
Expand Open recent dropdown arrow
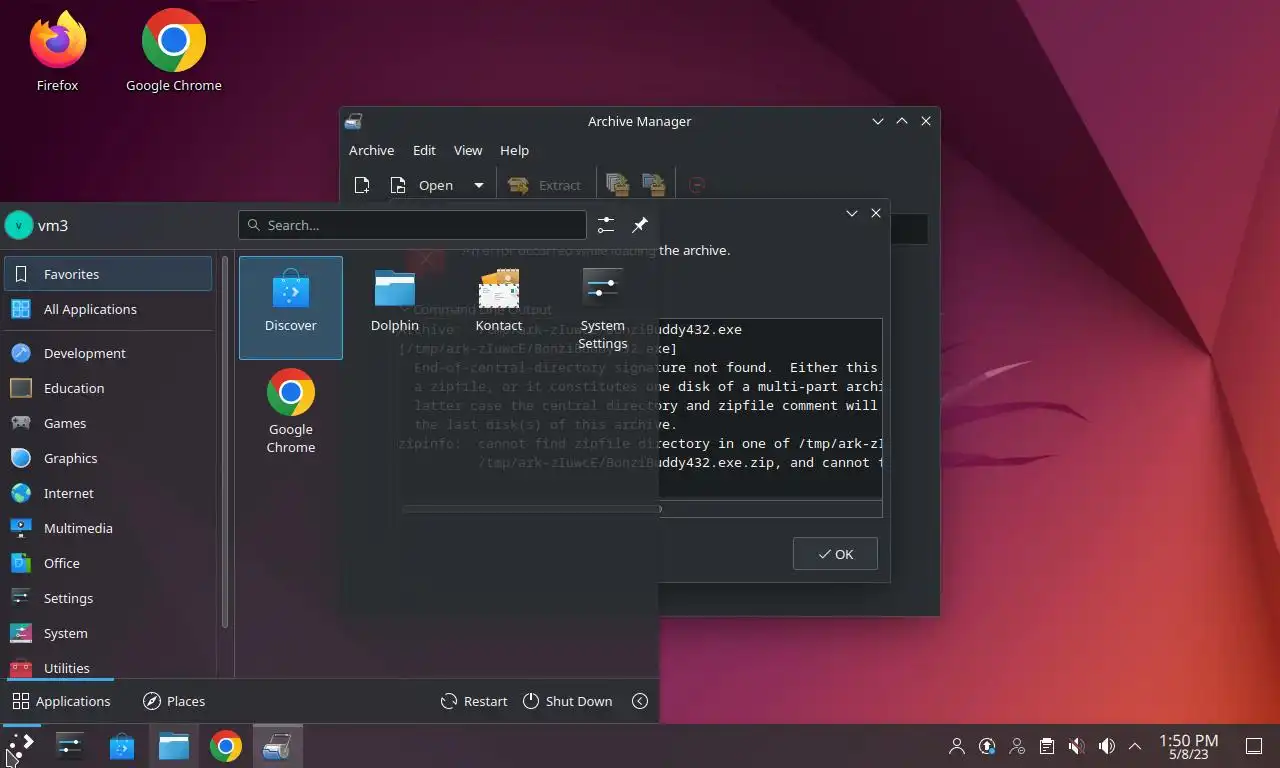[x=478, y=185]
